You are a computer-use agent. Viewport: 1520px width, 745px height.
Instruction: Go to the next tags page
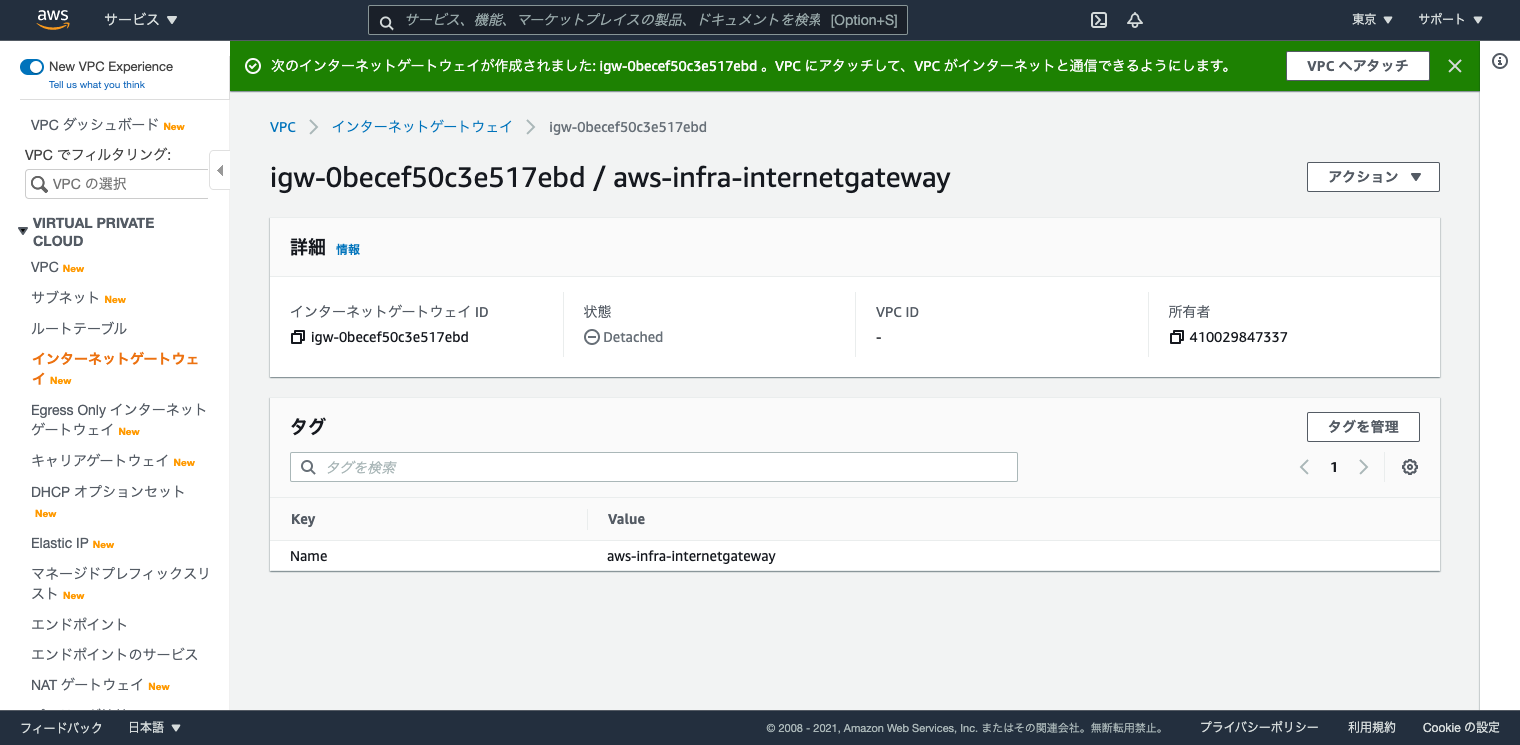[1363, 467]
